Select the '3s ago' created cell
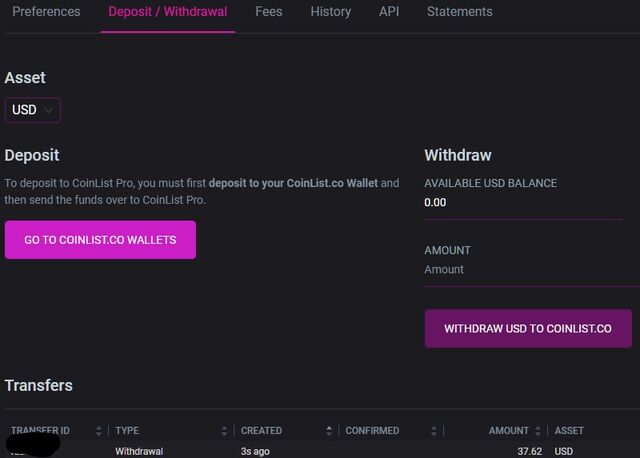 [x=255, y=451]
